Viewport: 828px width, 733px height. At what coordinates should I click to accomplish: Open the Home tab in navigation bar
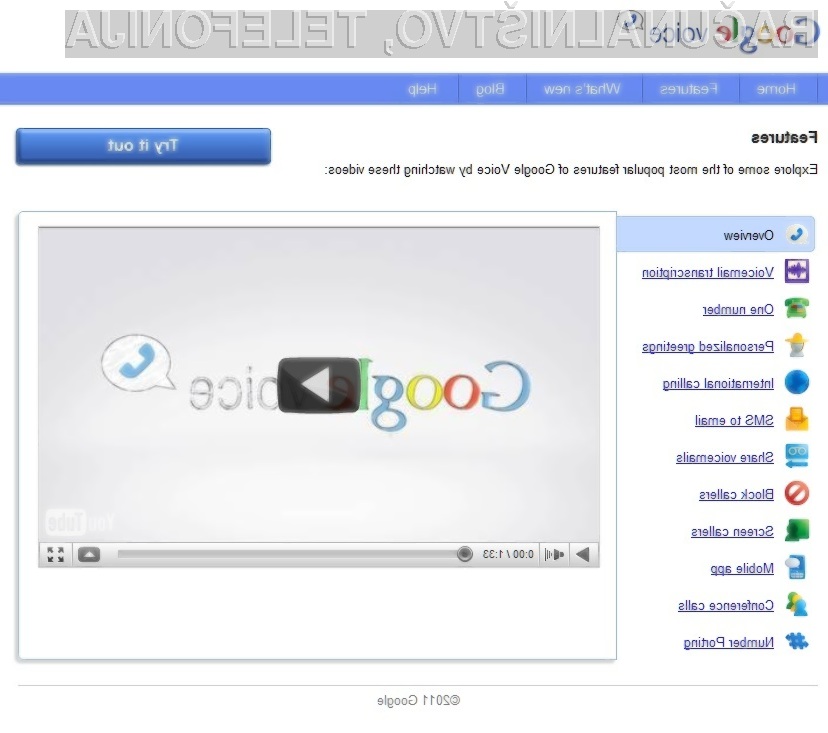pyautogui.click(x=776, y=89)
